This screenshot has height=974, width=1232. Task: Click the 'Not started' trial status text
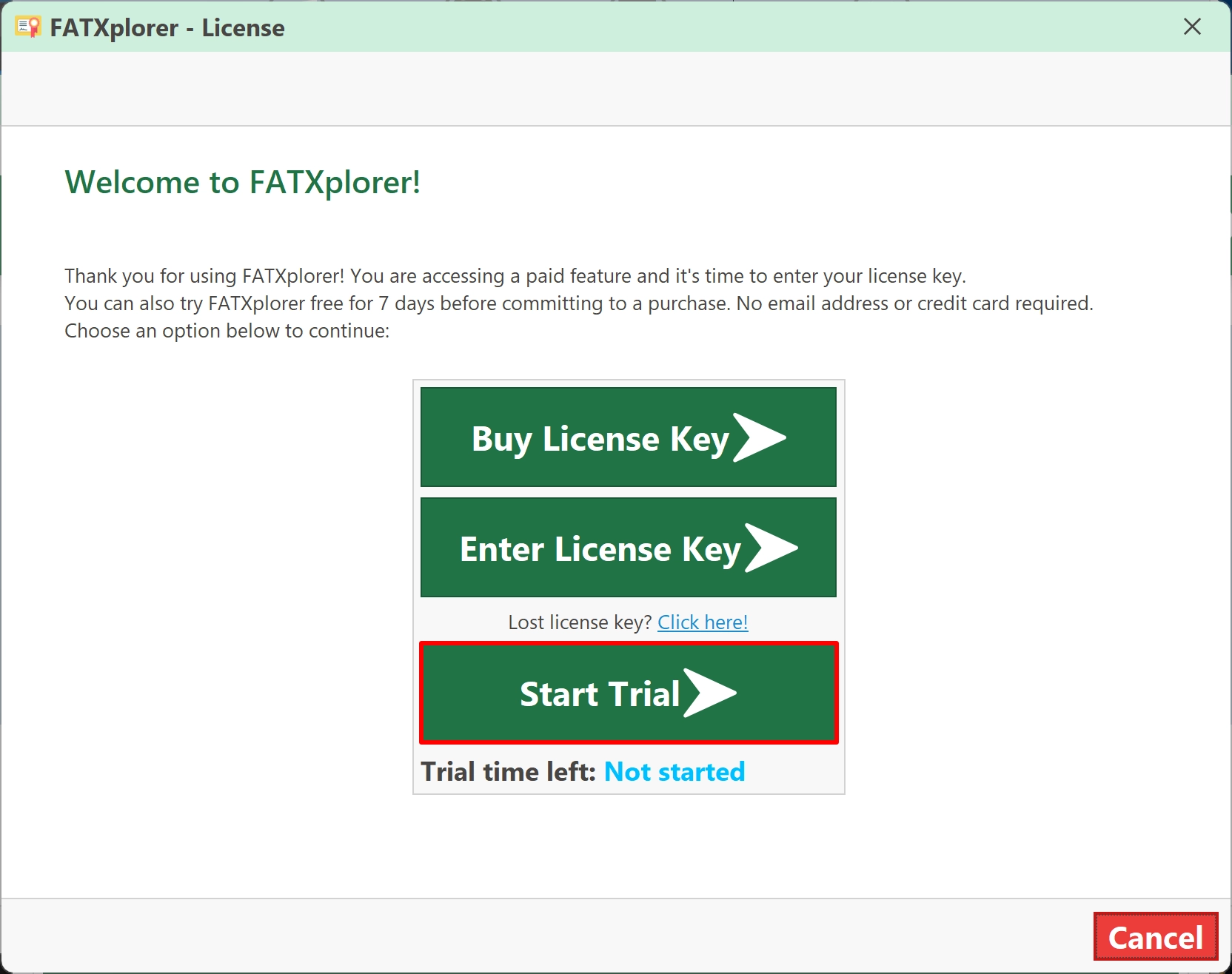[x=674, y=772]
